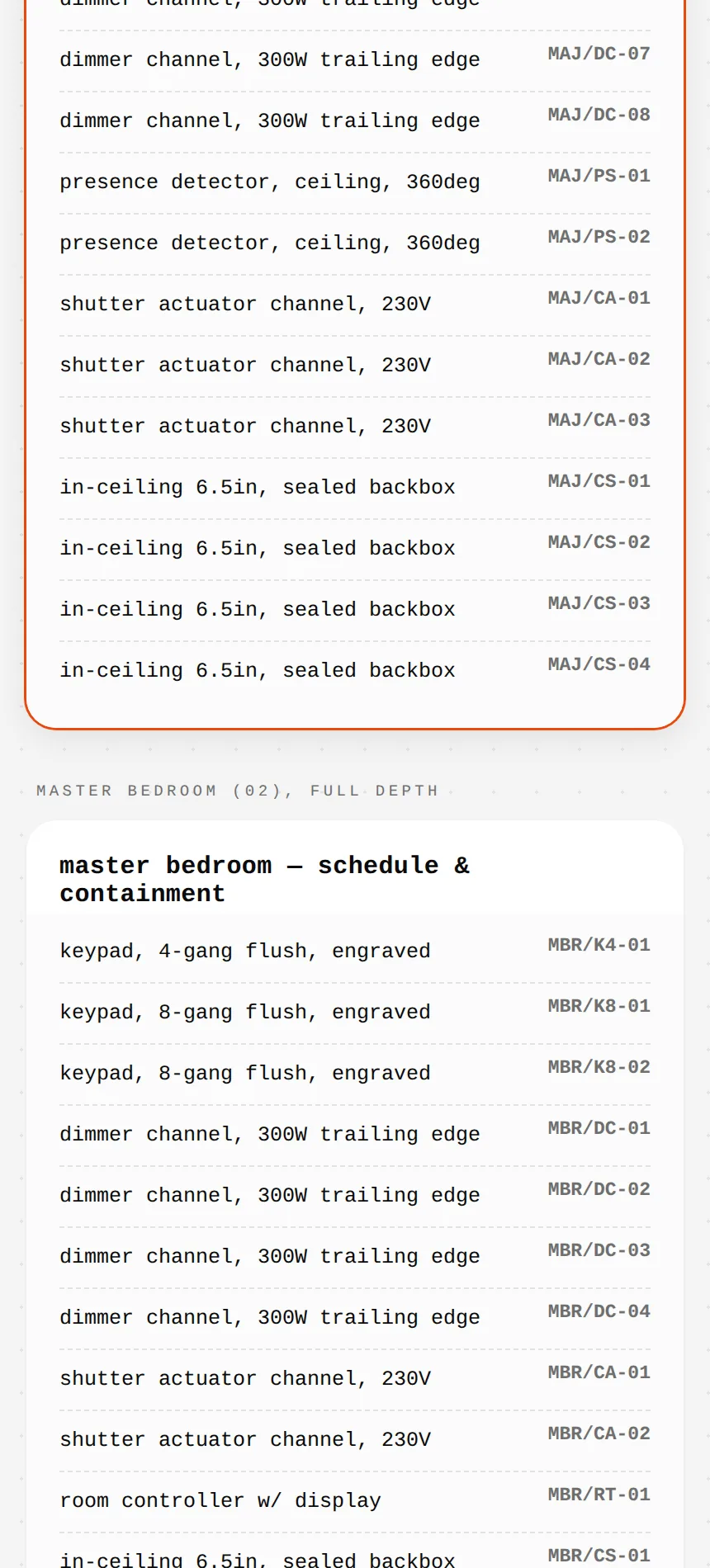Click the MBR/K8-01 reference code

[599, 1006]
